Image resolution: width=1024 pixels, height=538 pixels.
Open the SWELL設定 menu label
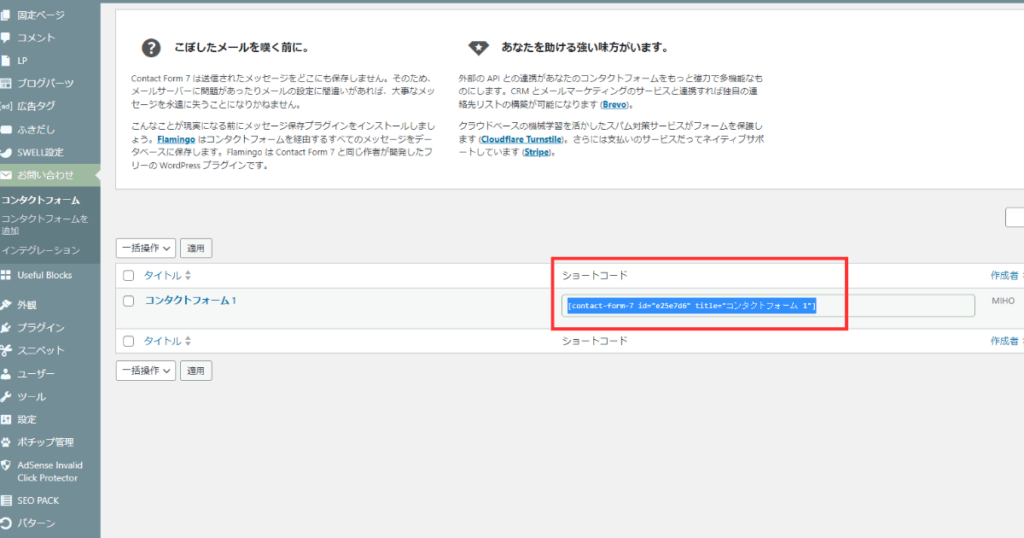pyautogui.click(x=40, y=153)
